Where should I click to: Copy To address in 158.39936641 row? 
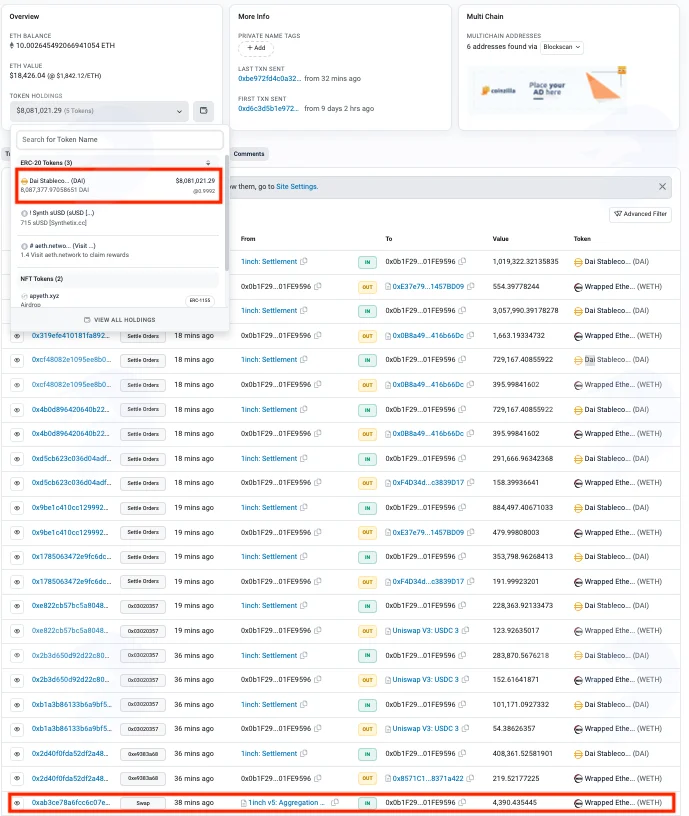point(471,482)
